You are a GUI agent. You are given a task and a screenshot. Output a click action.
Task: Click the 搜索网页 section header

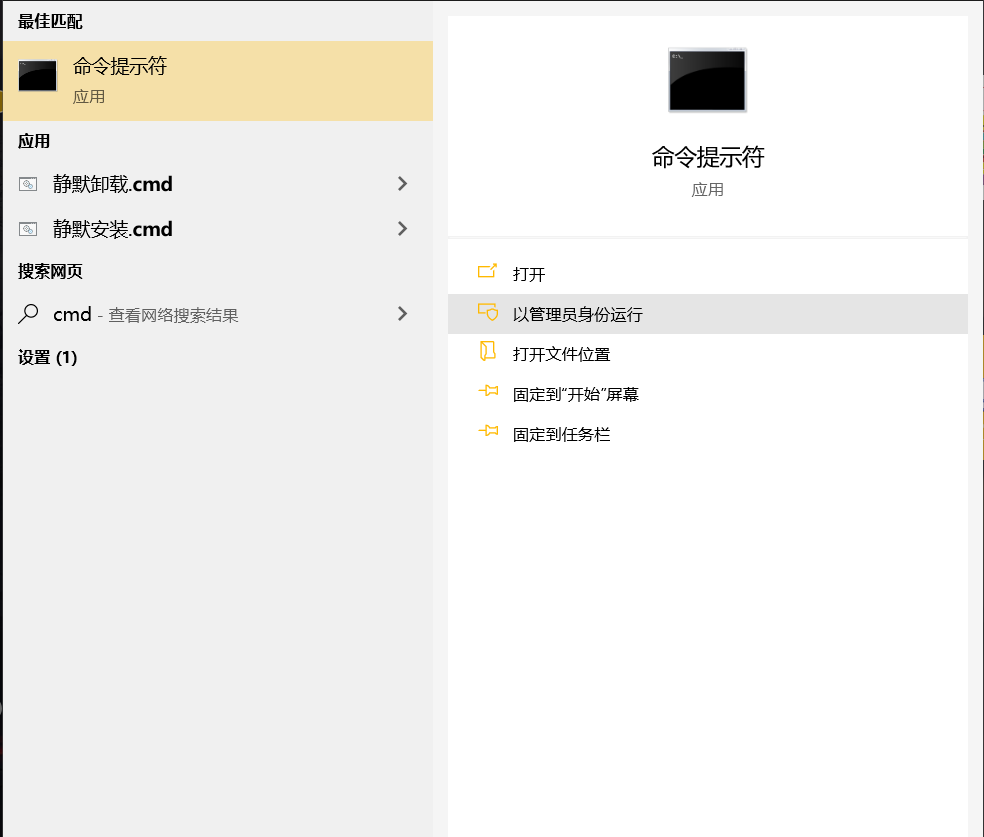point(50,271)
